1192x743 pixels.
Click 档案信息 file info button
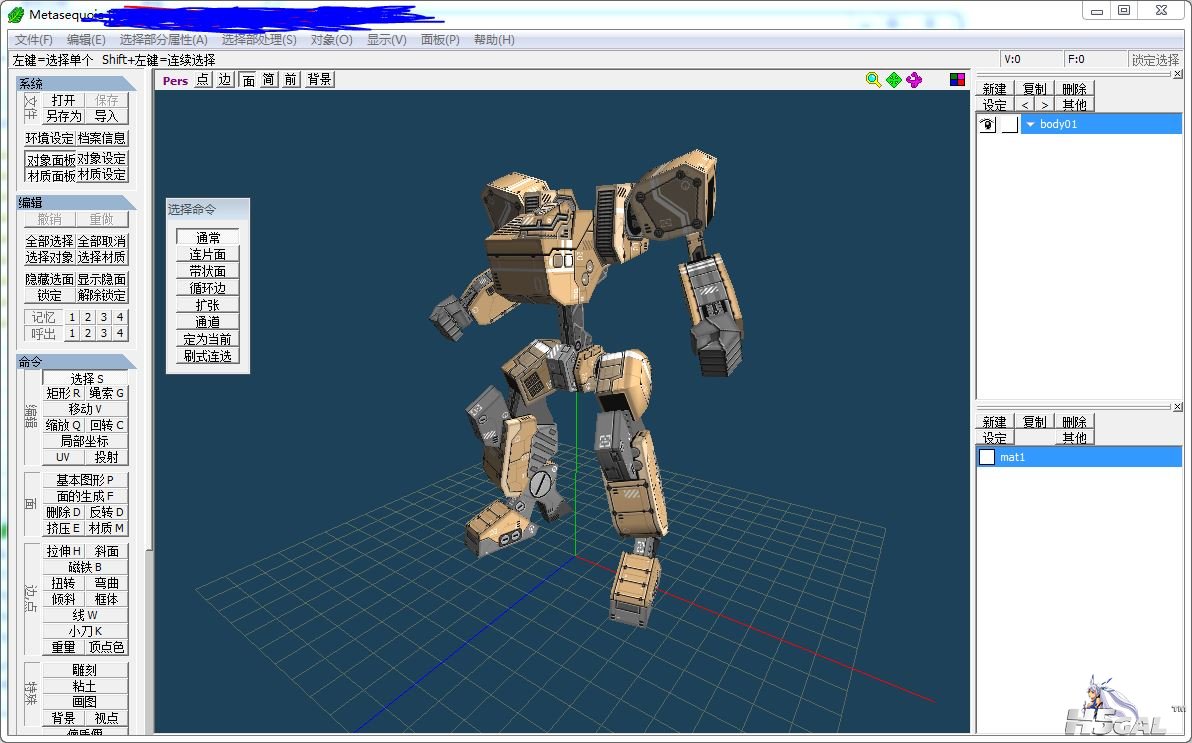coord(102,138)
